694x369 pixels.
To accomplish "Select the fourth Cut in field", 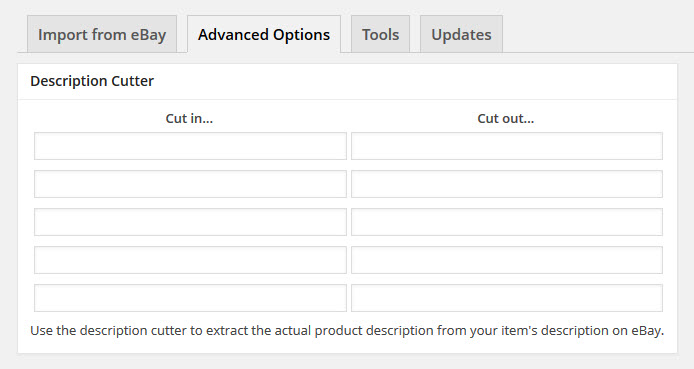I will coord(190,260).
